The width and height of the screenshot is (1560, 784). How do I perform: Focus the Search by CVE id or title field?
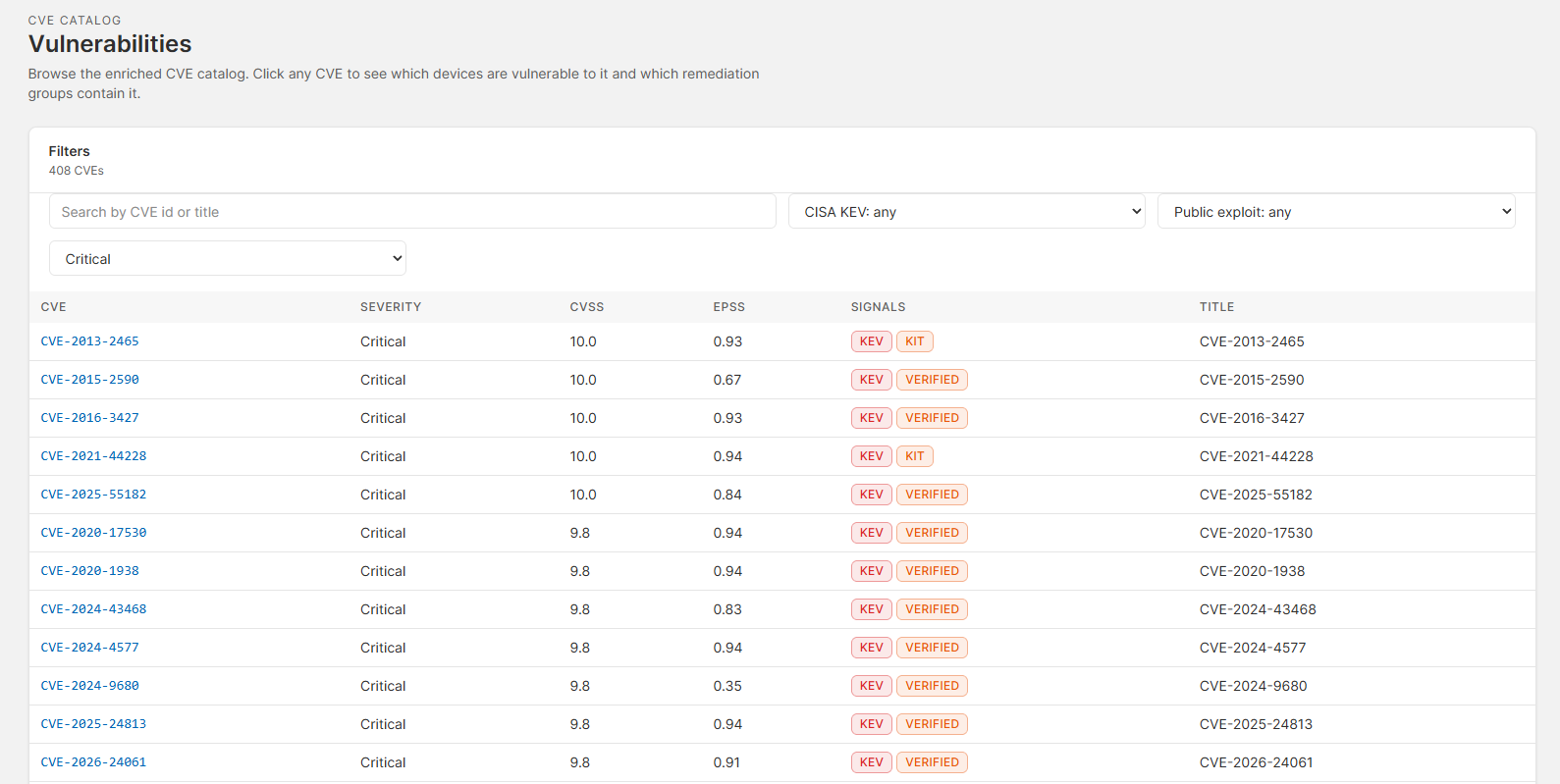412,211
